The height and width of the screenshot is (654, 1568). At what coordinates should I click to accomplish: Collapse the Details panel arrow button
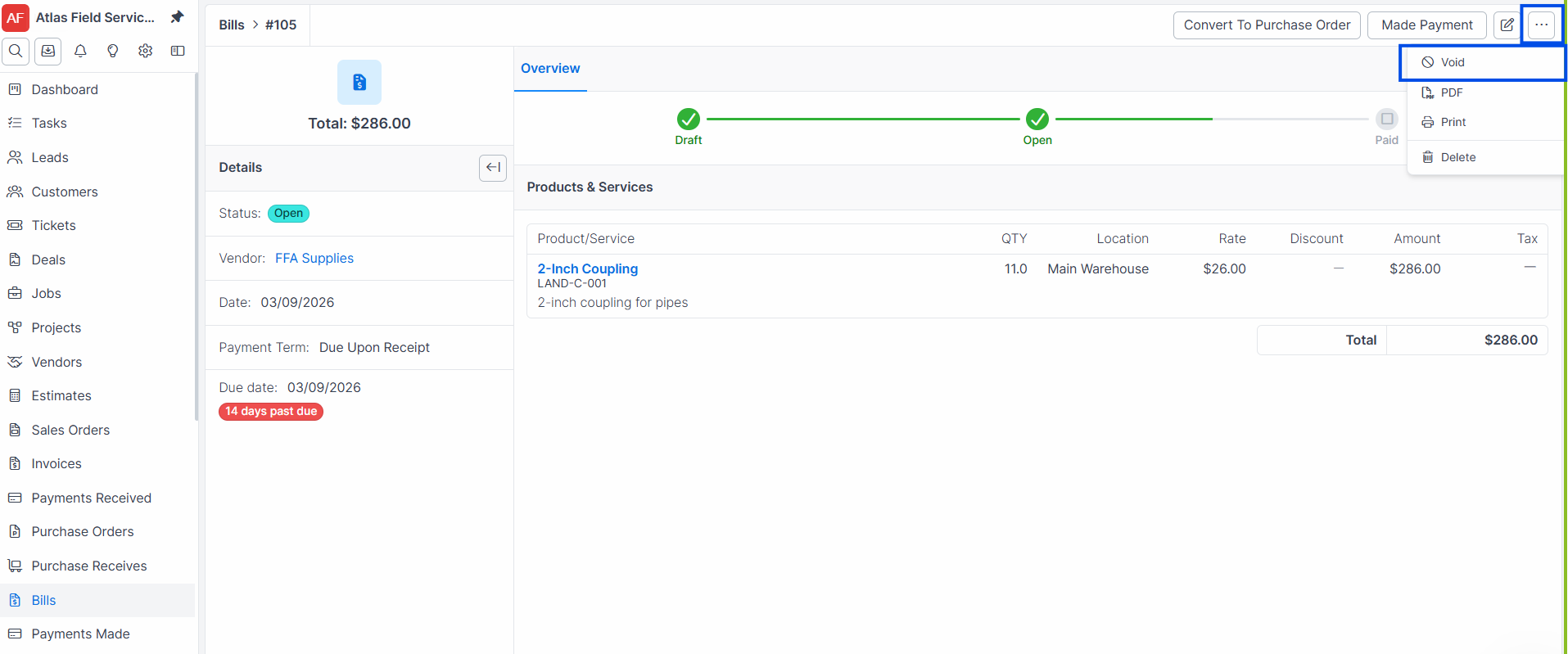click(493, 168)
